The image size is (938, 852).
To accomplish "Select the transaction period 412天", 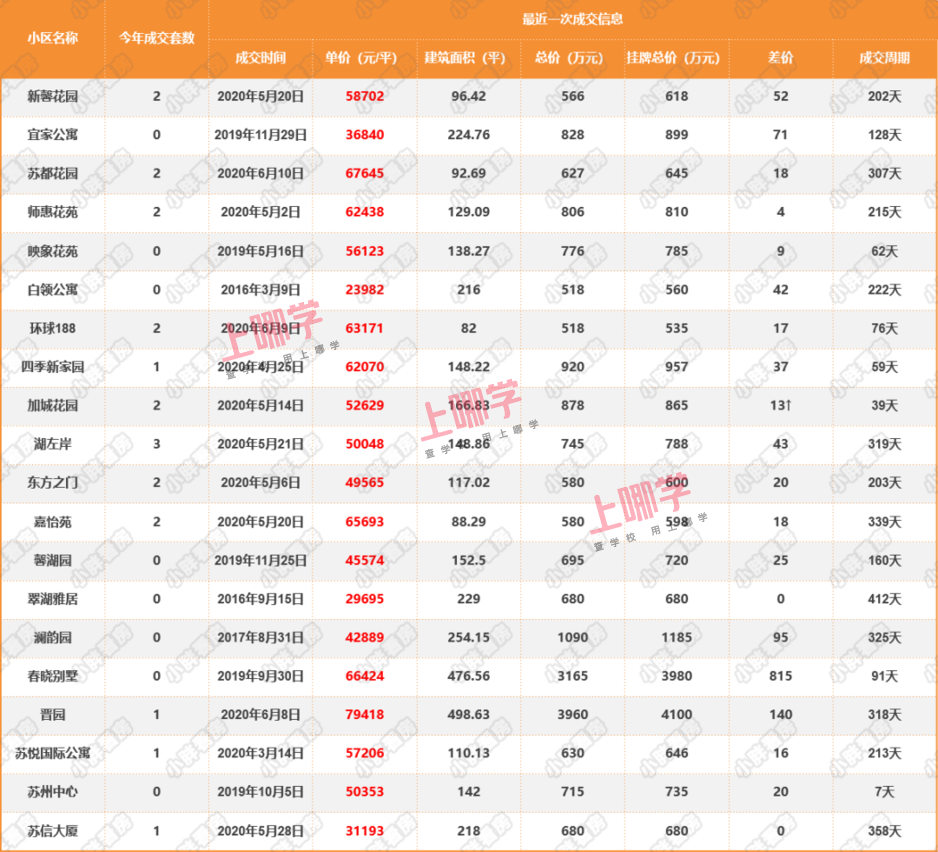I will coord(884,599).
